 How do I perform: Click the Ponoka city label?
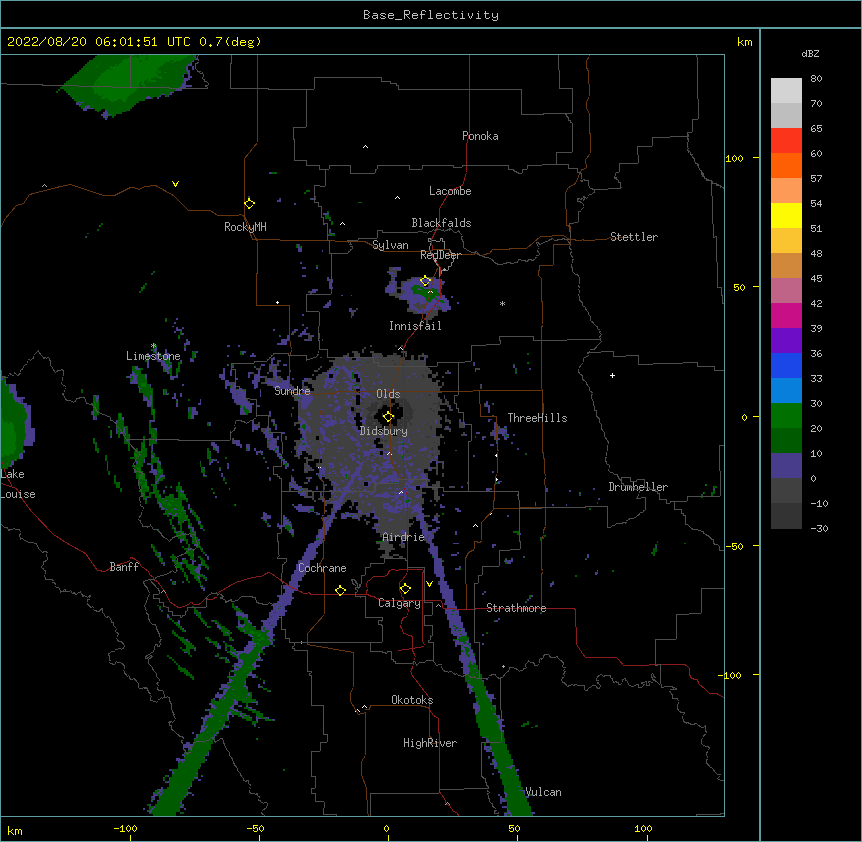480,136
